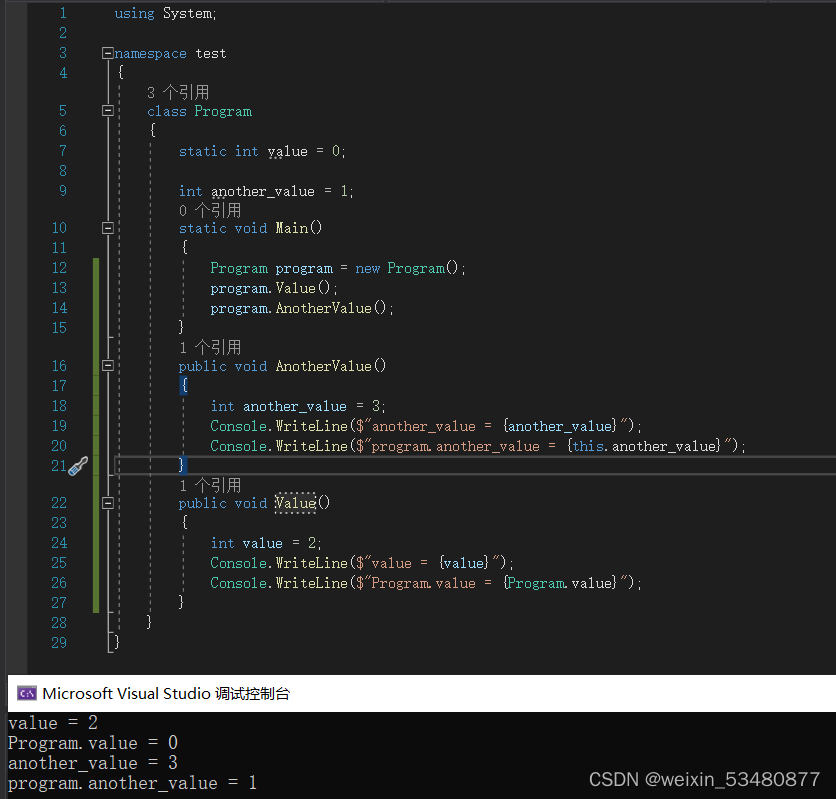
Task: Click console output 'Program.value = 0'
Action: point(93,742)
